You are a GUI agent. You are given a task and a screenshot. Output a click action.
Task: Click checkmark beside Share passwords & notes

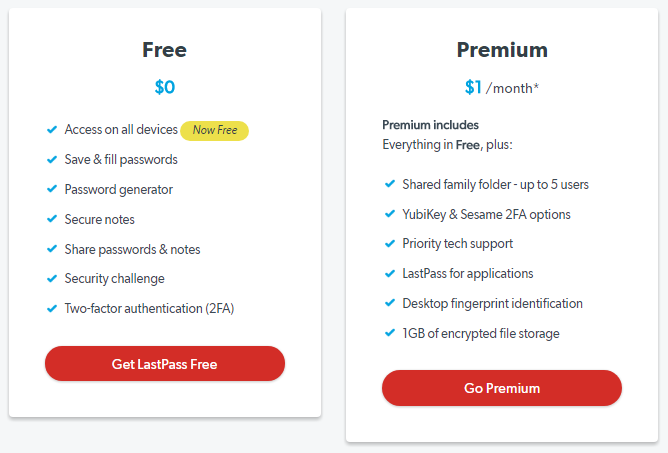[52, 249]
